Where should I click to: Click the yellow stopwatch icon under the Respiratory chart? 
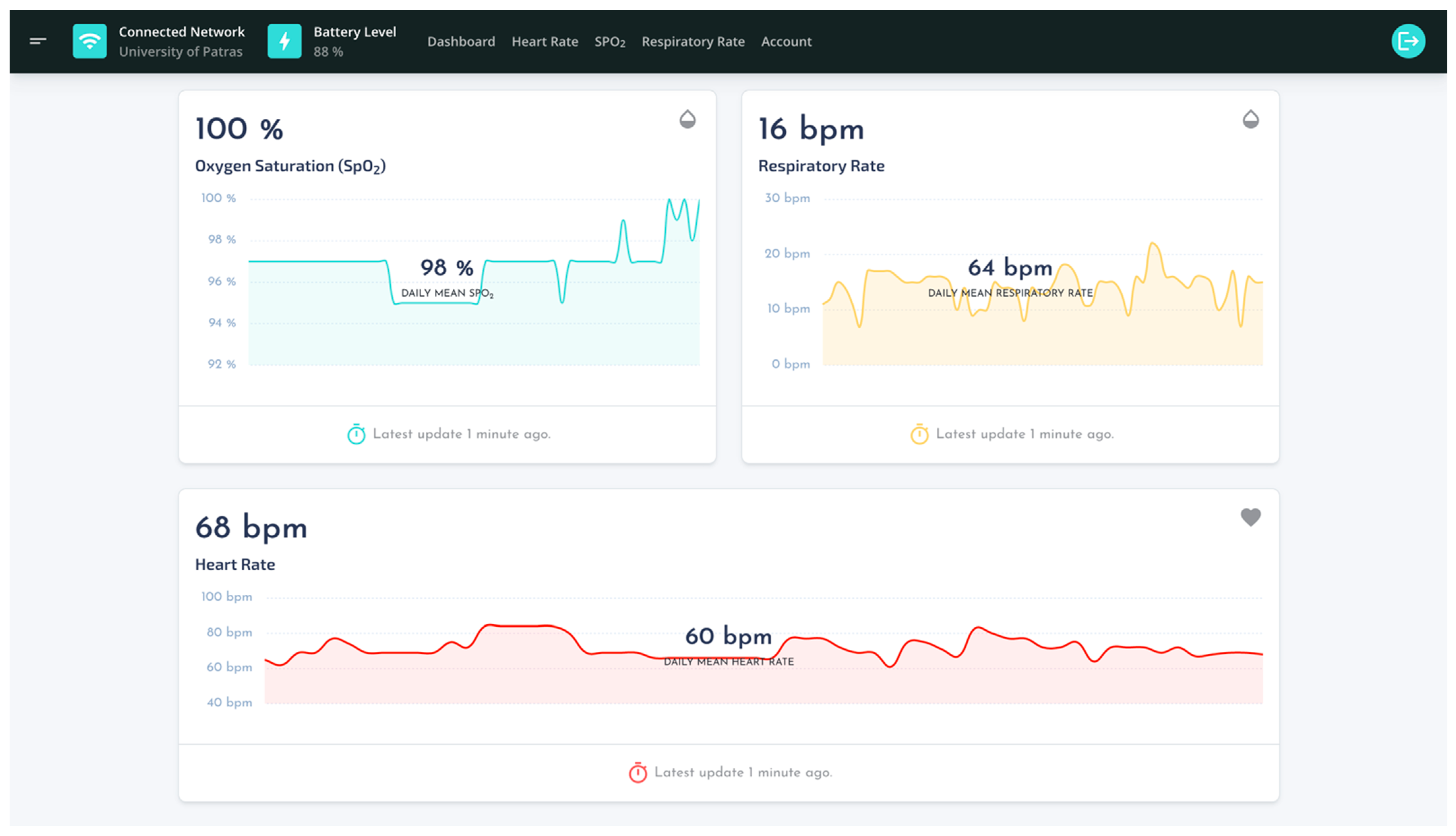pos(919,434)
